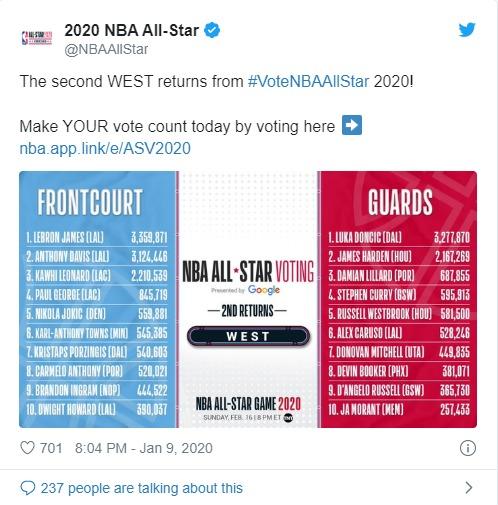Click the Twitter bird logo icon

pyautogui.click(x=467, y=30)
